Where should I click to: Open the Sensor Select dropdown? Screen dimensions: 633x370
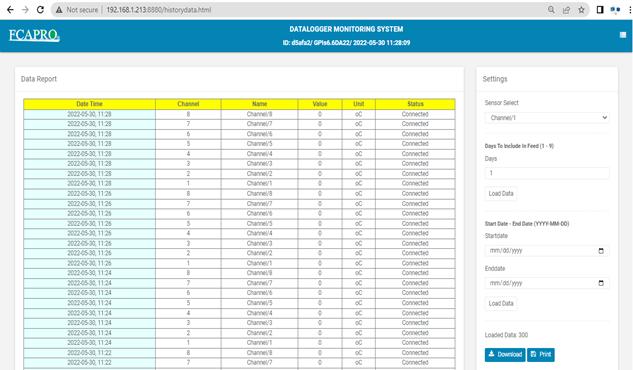(547, 118)
